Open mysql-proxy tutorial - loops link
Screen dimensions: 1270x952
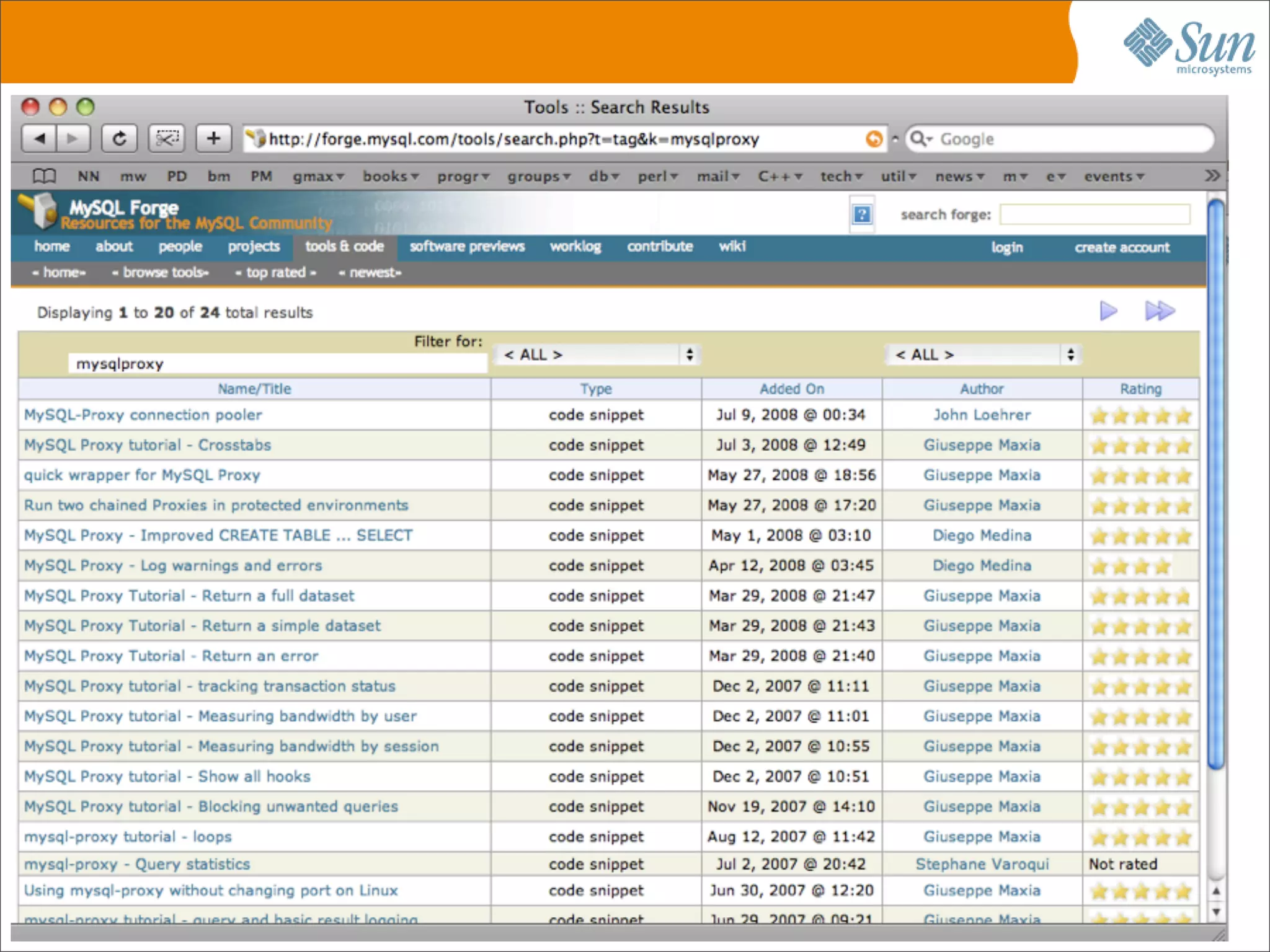point(128,837)
